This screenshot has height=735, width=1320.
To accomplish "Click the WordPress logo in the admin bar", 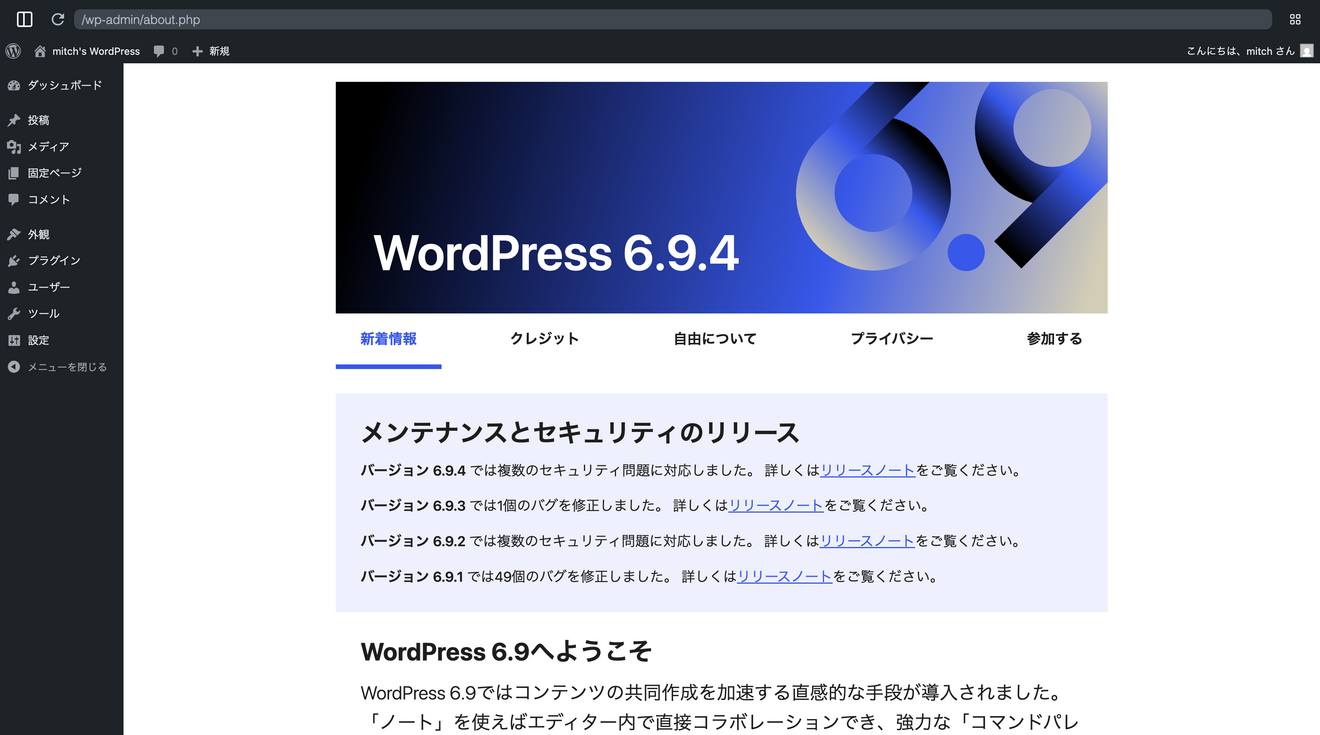I will [x=12, y=50].
